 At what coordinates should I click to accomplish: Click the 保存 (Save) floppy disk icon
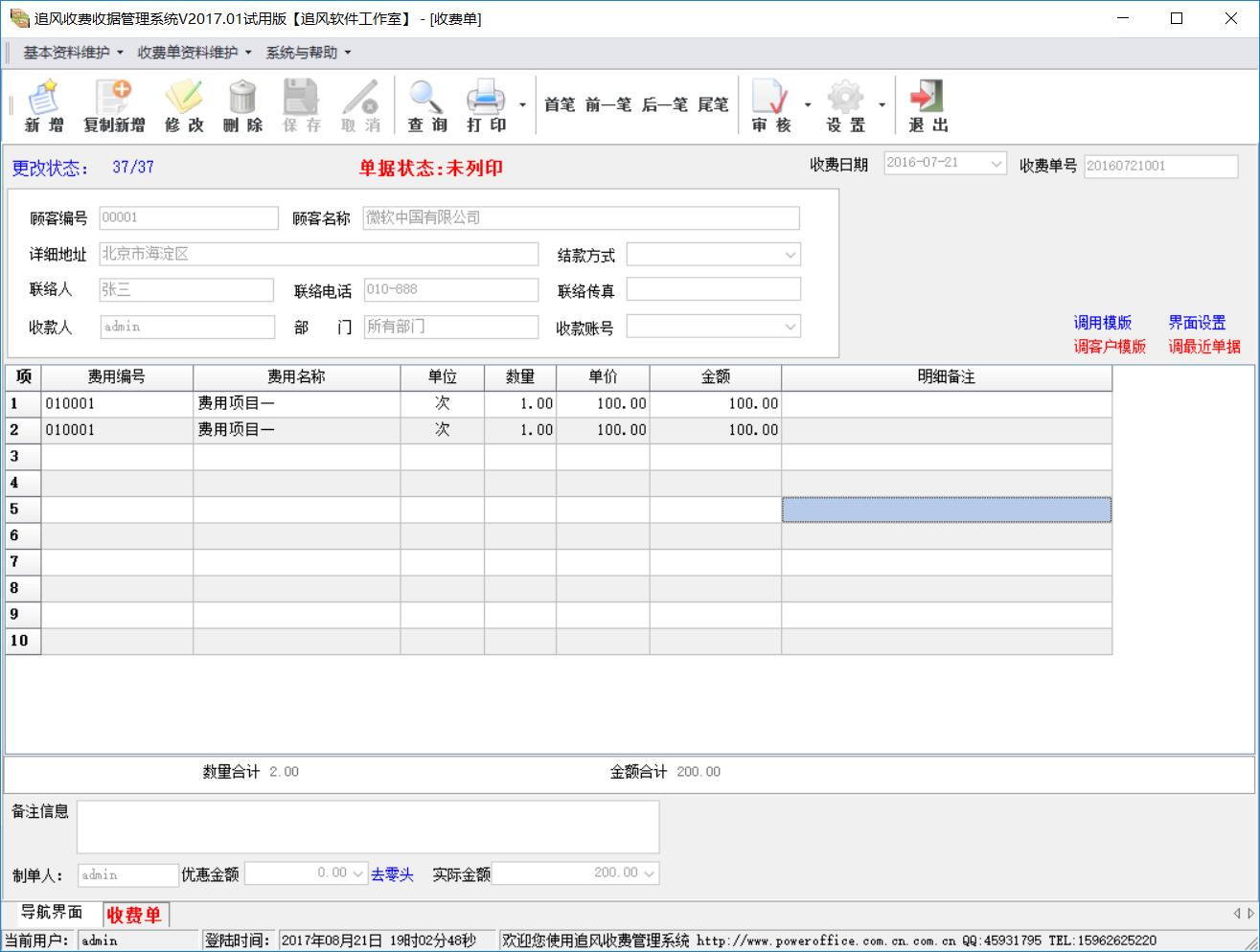301,105
